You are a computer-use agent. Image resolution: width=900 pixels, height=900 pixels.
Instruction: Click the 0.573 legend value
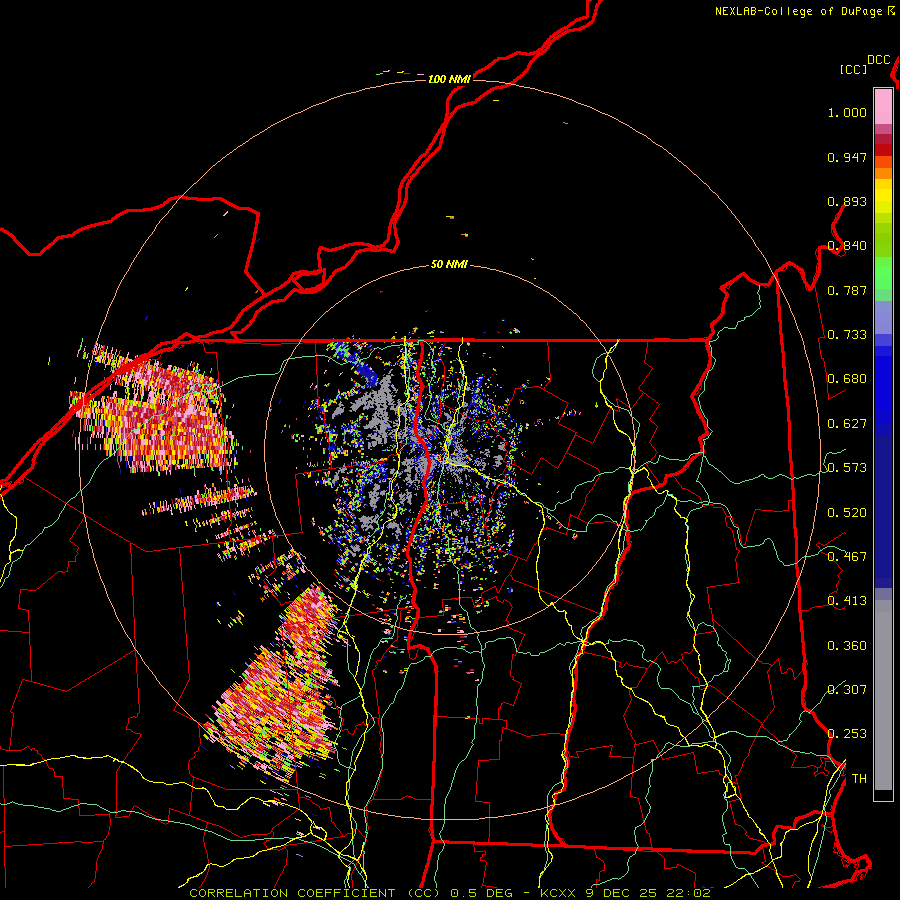tap(847, 468)
